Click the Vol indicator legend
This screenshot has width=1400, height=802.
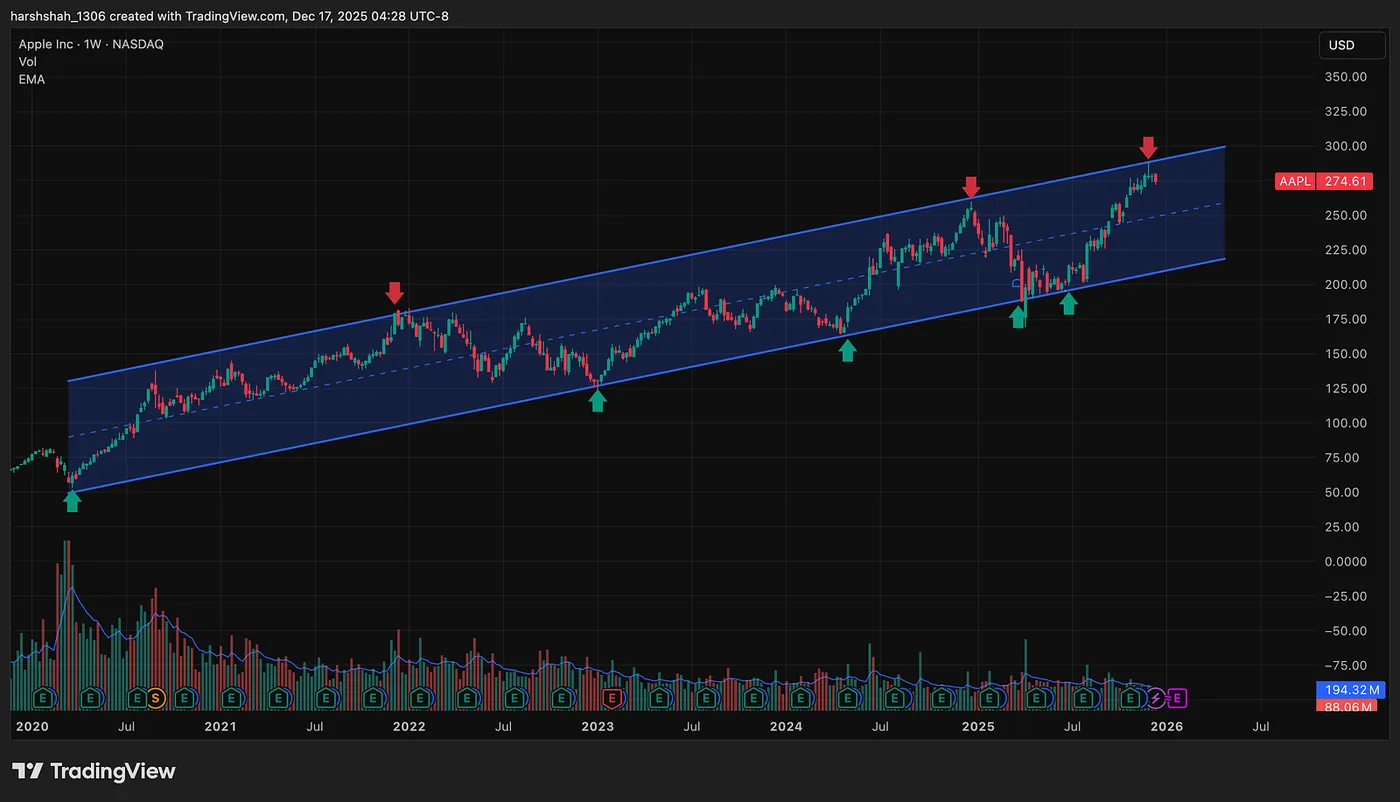(27, 62)
